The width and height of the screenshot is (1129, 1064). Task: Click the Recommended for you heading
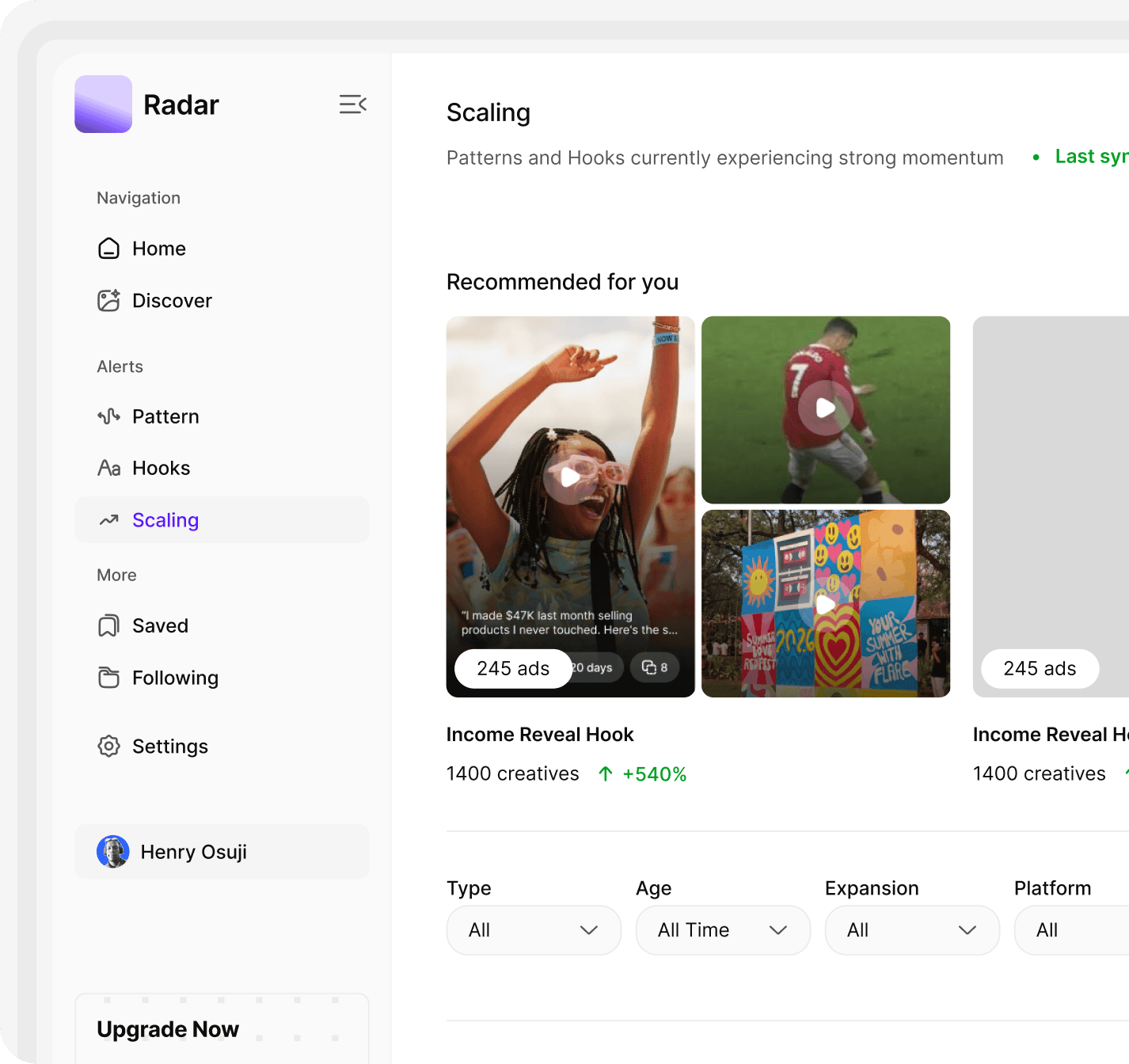tap(562, 282)
